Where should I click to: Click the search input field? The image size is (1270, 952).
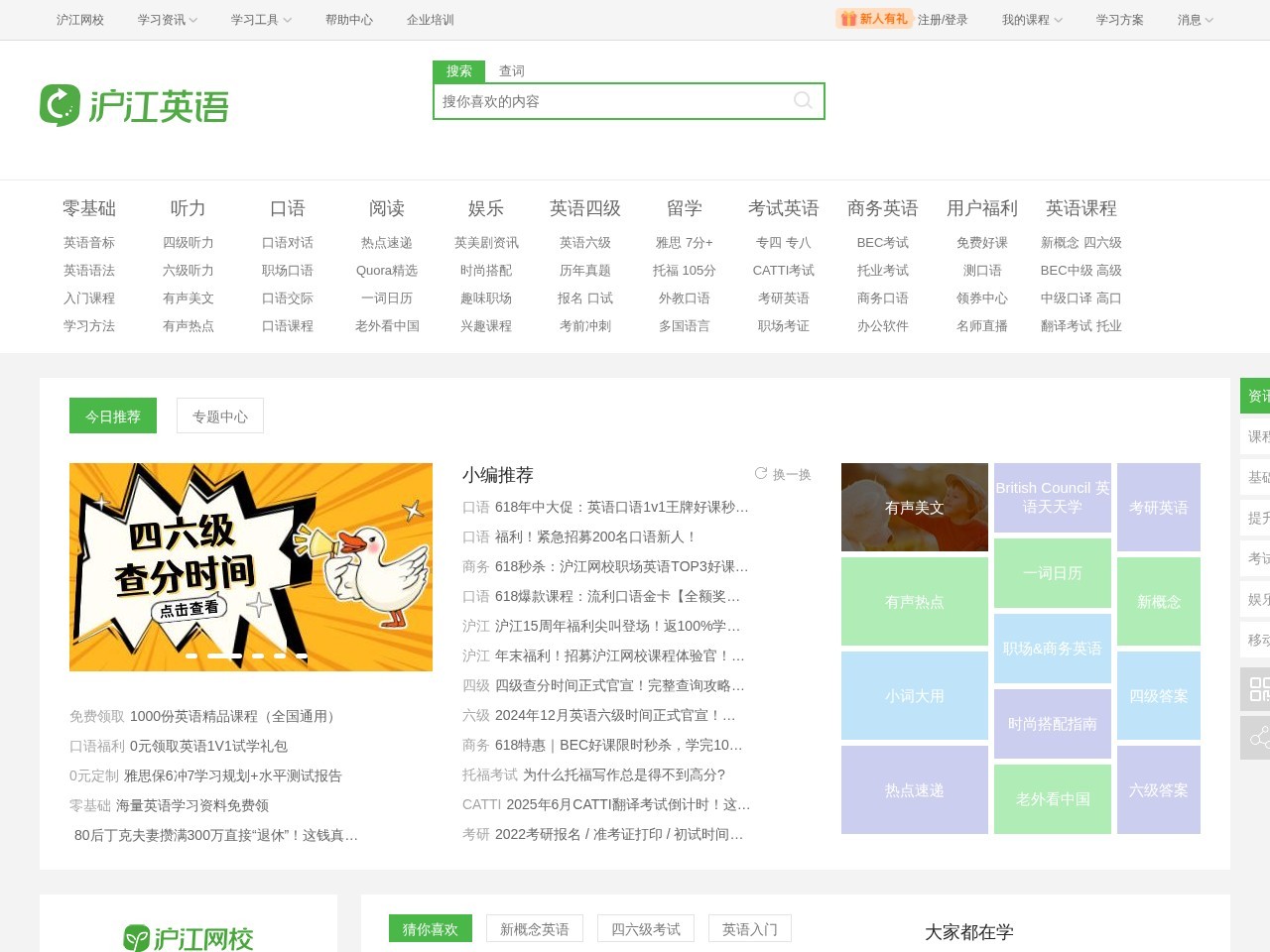[x=615, y=100]
